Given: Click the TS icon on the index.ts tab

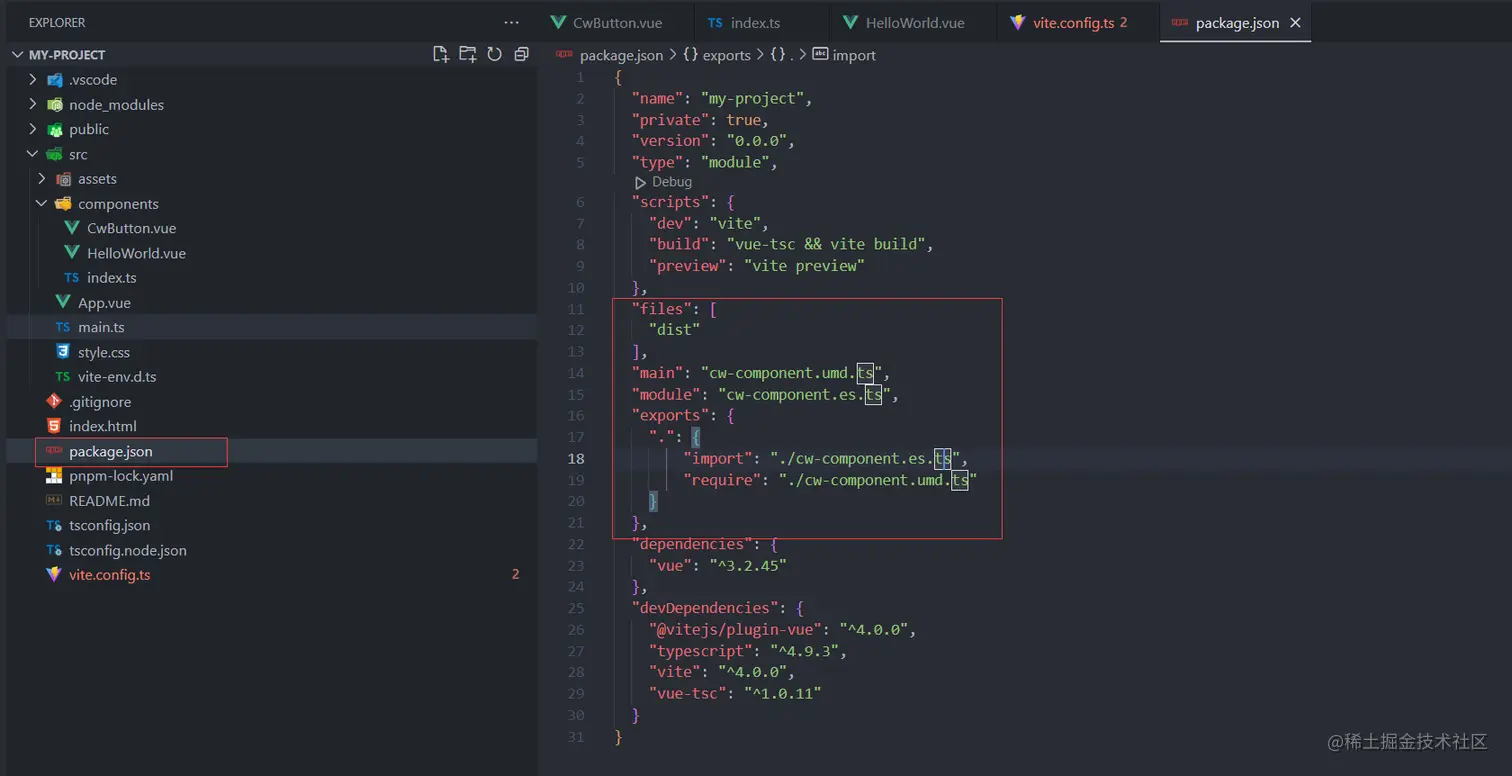Looking at the screenshot, I should [x=715, y=22].
